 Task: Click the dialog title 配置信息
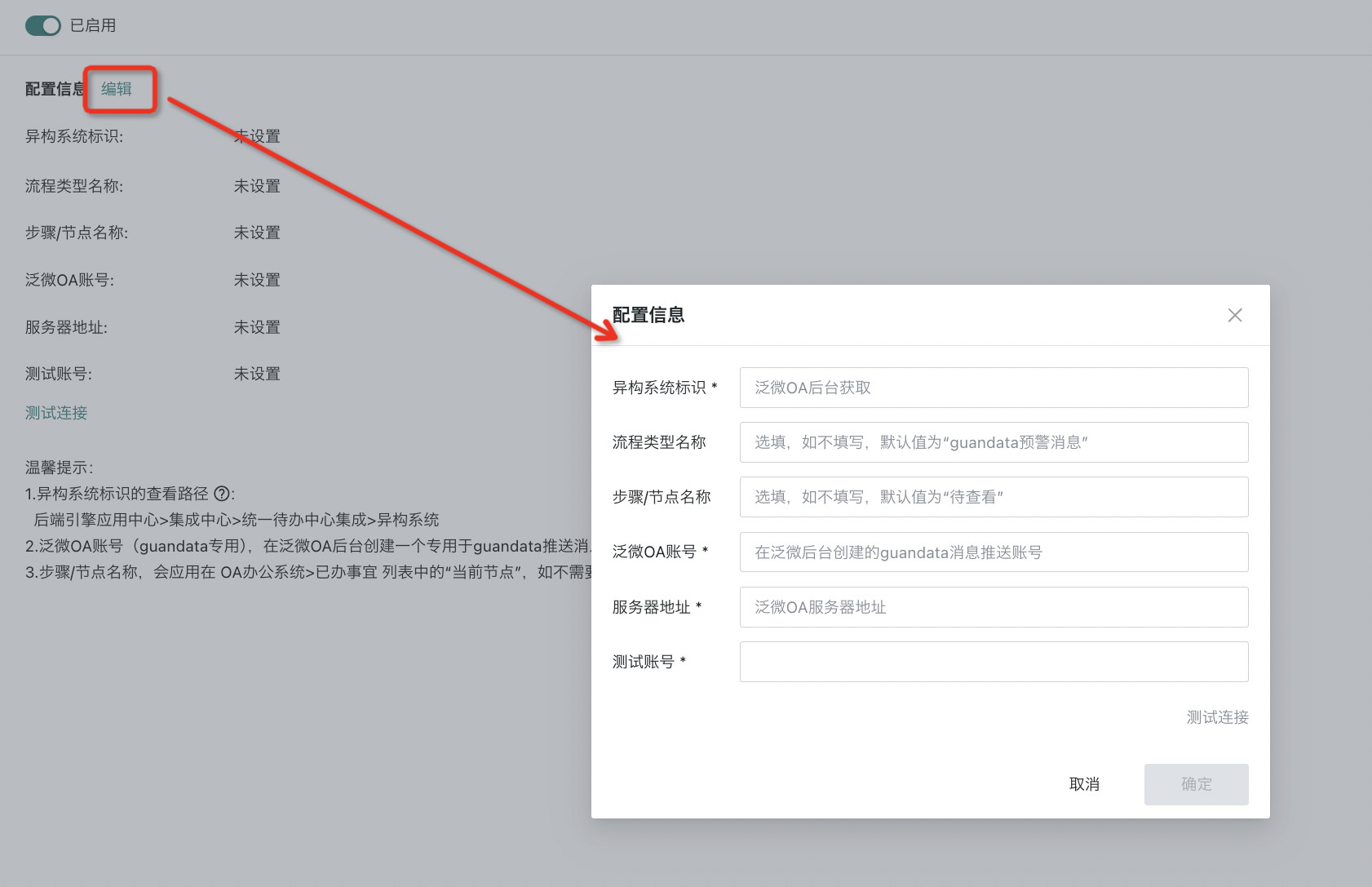coord(648,315)
